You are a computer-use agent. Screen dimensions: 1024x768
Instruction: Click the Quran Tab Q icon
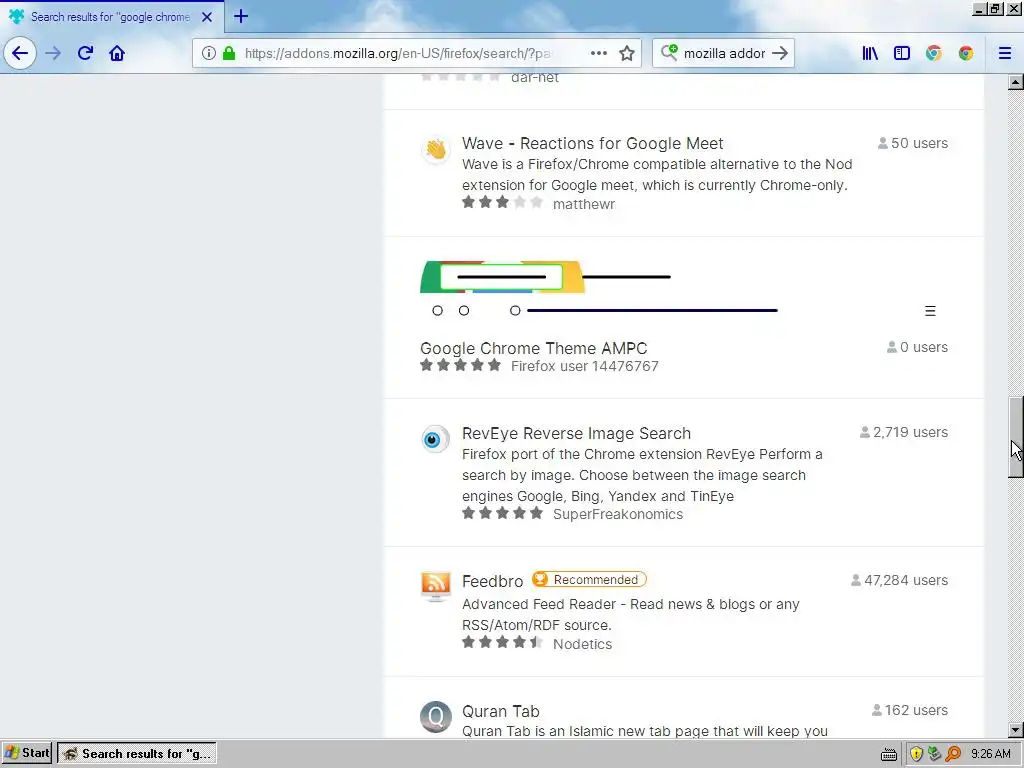point(436,717)
